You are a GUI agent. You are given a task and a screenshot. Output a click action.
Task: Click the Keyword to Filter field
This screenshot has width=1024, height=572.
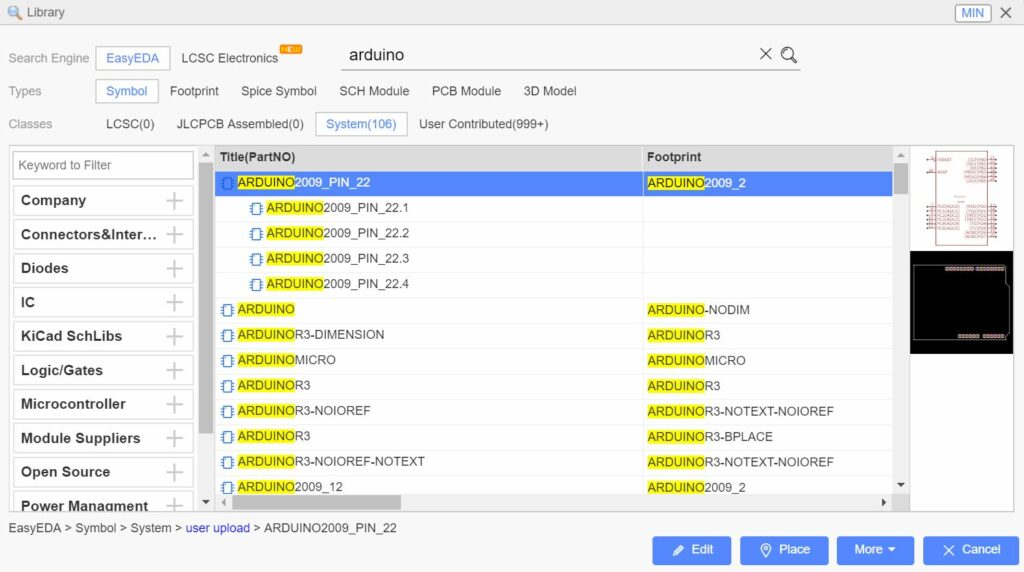click(102, 165)
